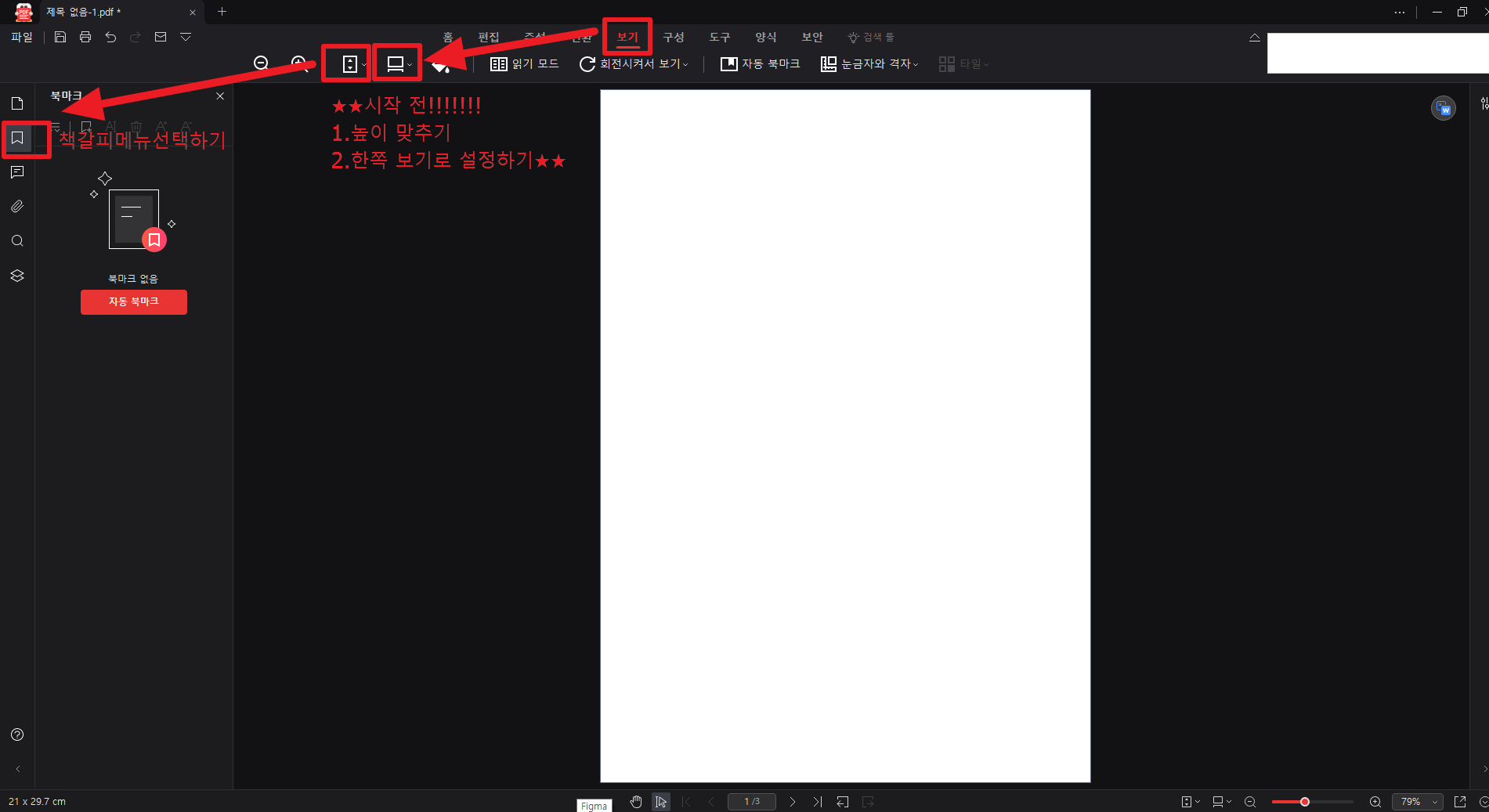
Task: Open the 눈금자와 격자 dropdown
Action: (871, 64)
